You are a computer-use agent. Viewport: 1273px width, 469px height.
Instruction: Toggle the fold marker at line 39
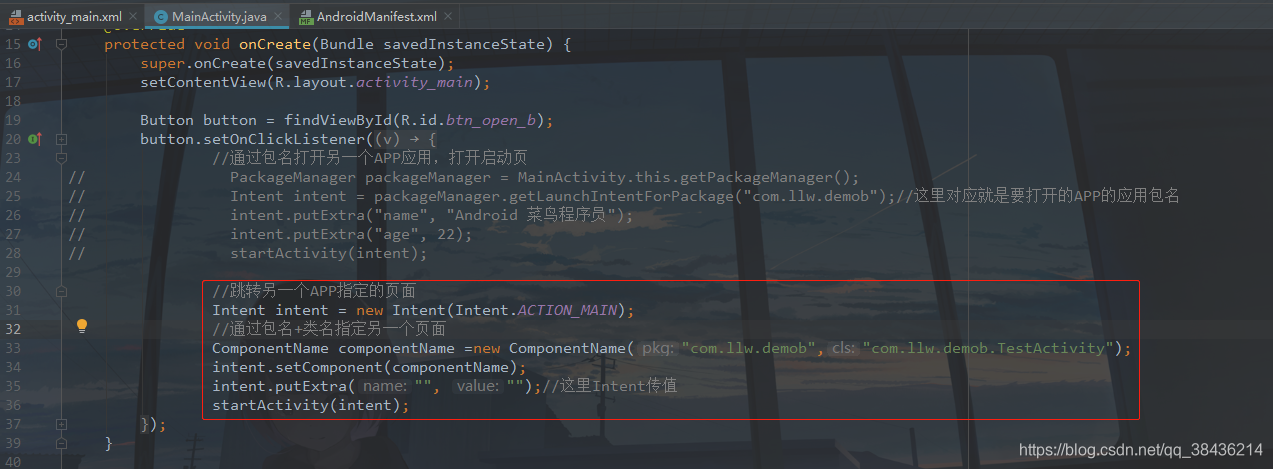[61, 443]
